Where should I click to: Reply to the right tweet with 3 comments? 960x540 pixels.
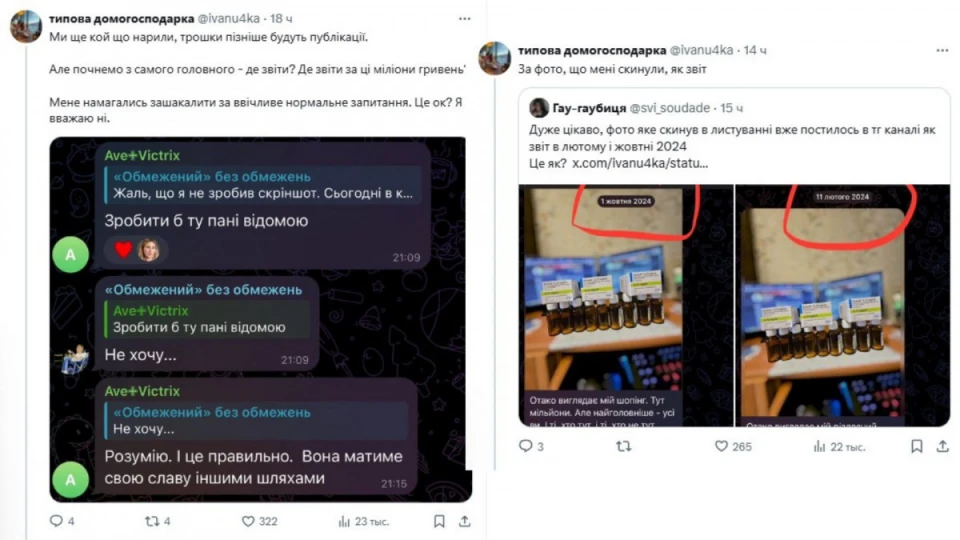[x=525, y=446]
